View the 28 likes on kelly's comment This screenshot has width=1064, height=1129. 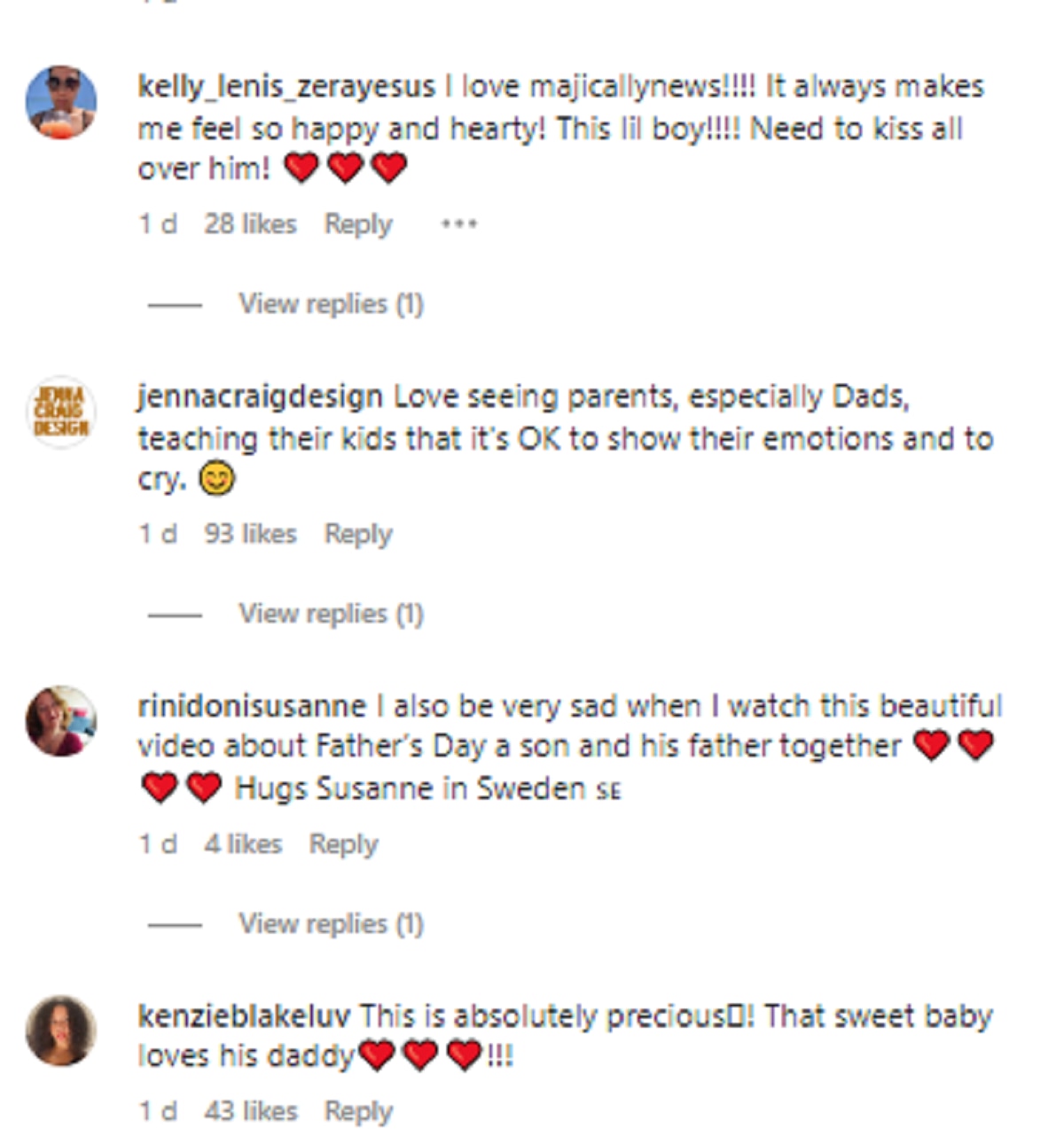[250, 224]
